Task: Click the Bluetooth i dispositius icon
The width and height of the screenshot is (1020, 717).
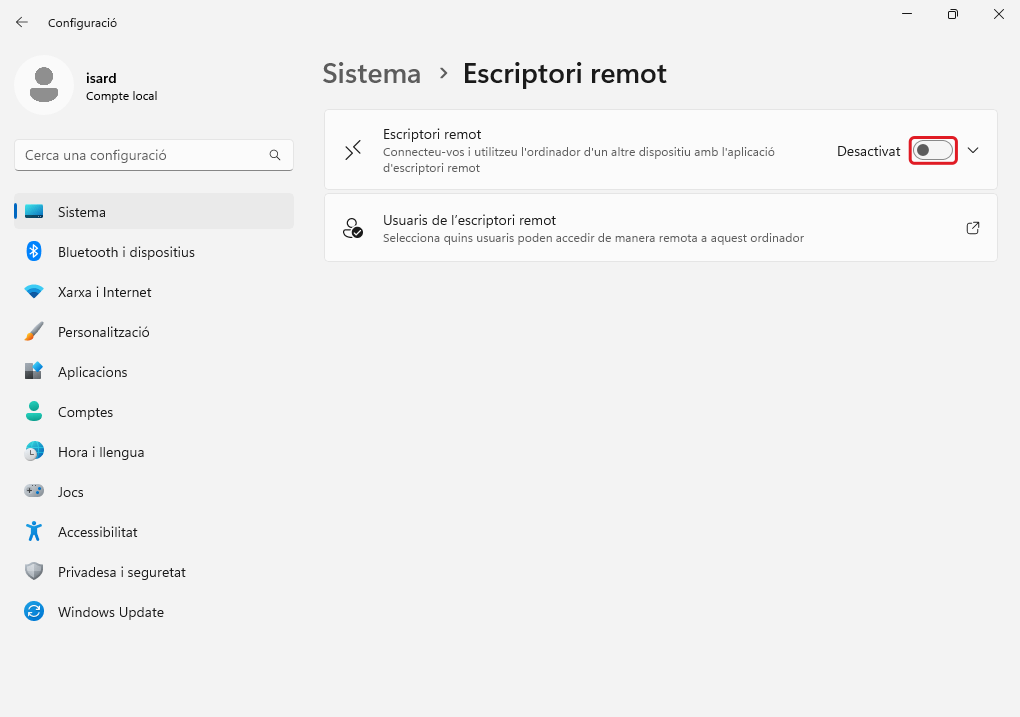Action: 34,252
